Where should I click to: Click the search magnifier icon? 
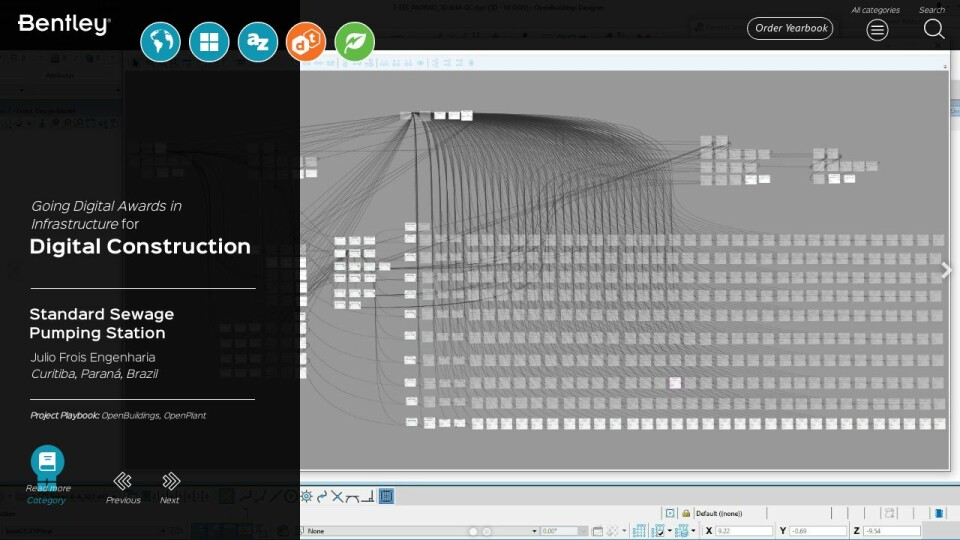(934, 28)
